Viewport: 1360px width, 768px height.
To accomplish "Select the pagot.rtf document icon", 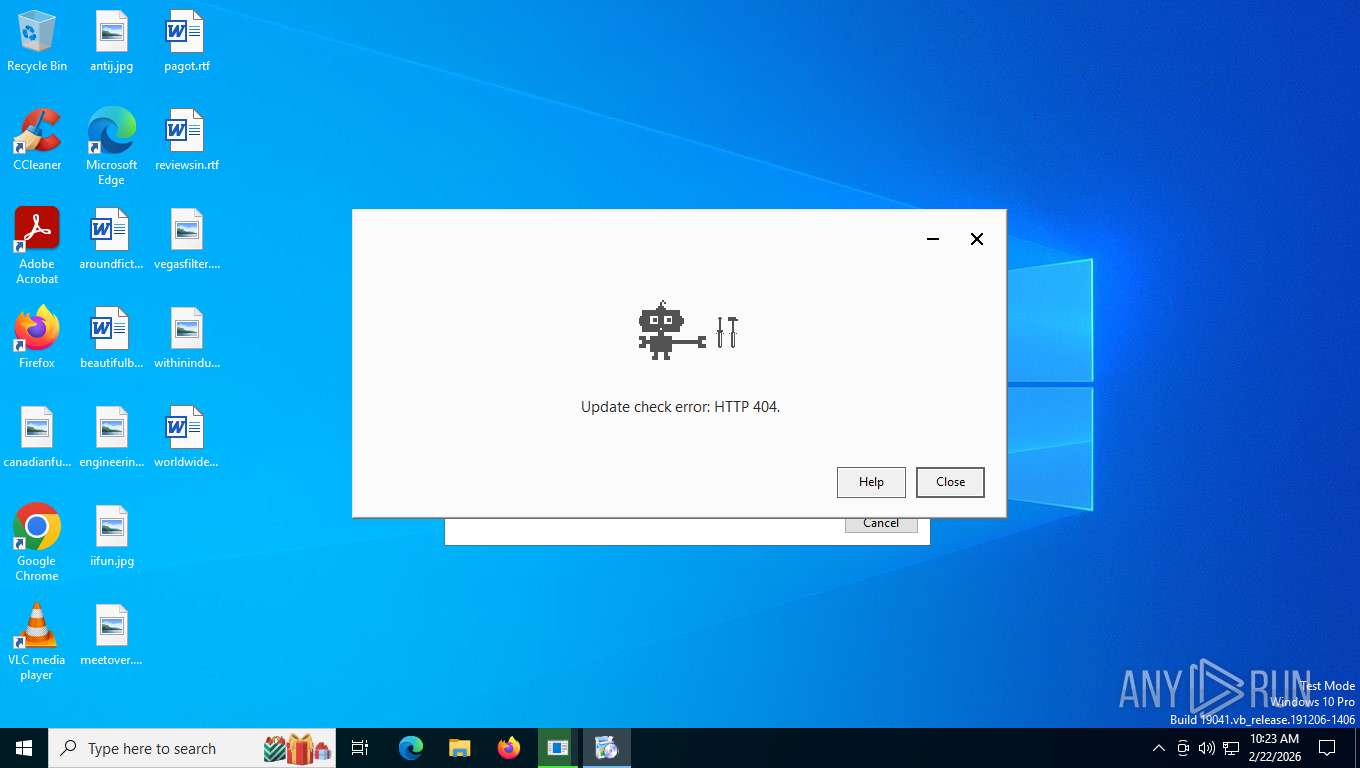I will point(186,41).
